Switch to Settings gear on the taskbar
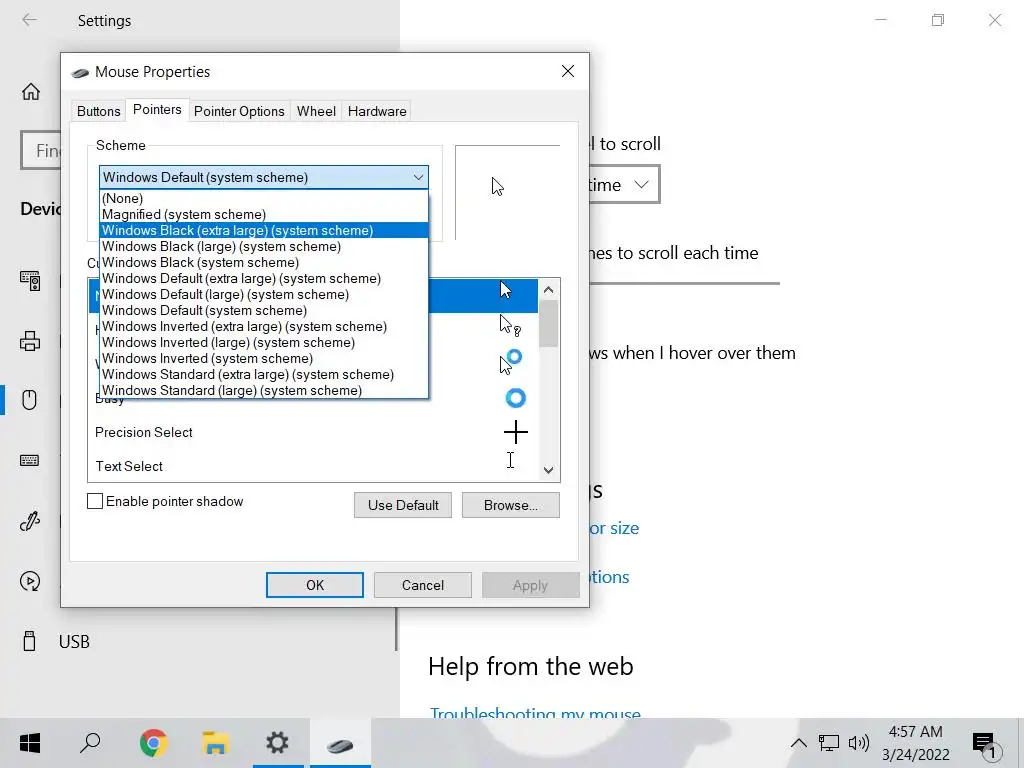 277,743
